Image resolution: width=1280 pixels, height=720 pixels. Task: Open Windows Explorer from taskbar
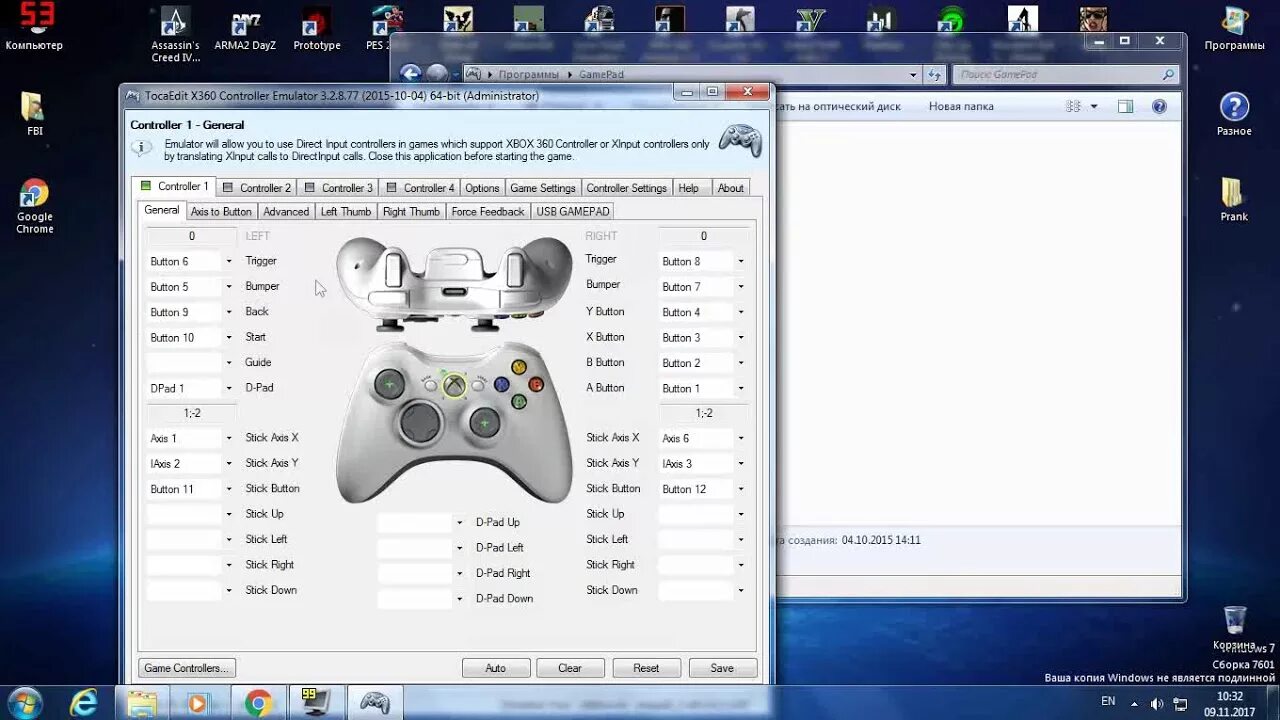click(x=142, y=703)
